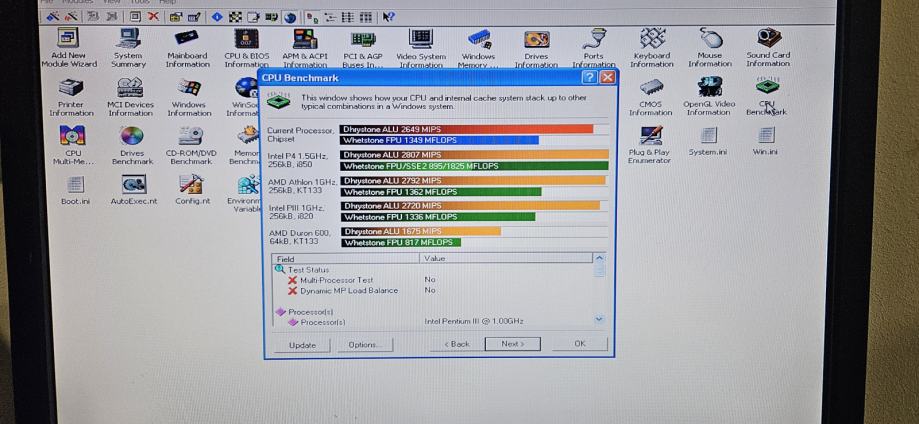
Task: Select the Plug & Play Enumerator icon
Action: [x=649, y=145]
